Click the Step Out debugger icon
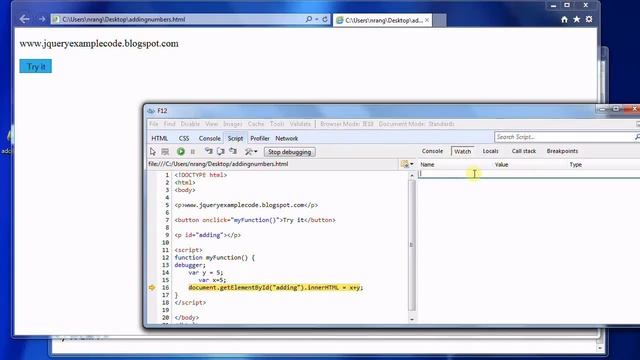640x360 pixels. pos(233,151)
